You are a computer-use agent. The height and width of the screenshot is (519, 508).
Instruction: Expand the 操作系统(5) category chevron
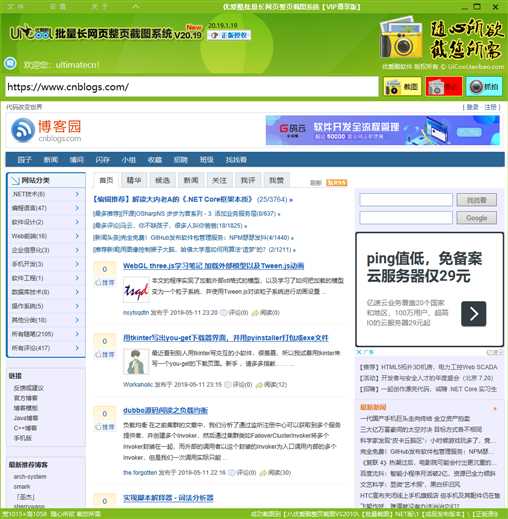(77, 306)
